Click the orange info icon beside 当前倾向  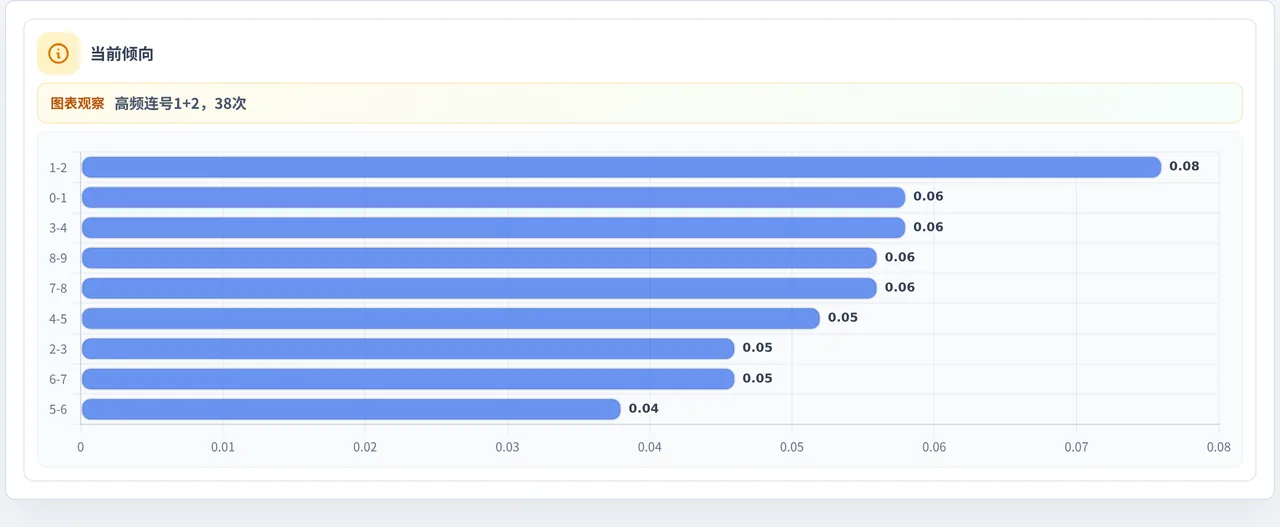coord(58,54)
